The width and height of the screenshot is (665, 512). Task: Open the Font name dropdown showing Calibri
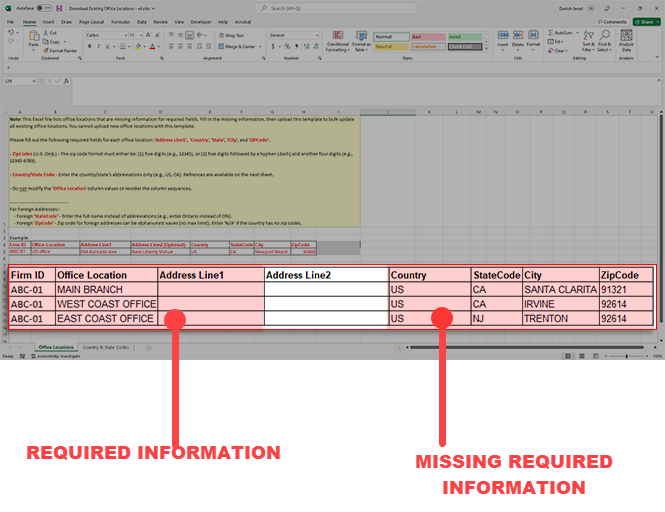point(105,34)
